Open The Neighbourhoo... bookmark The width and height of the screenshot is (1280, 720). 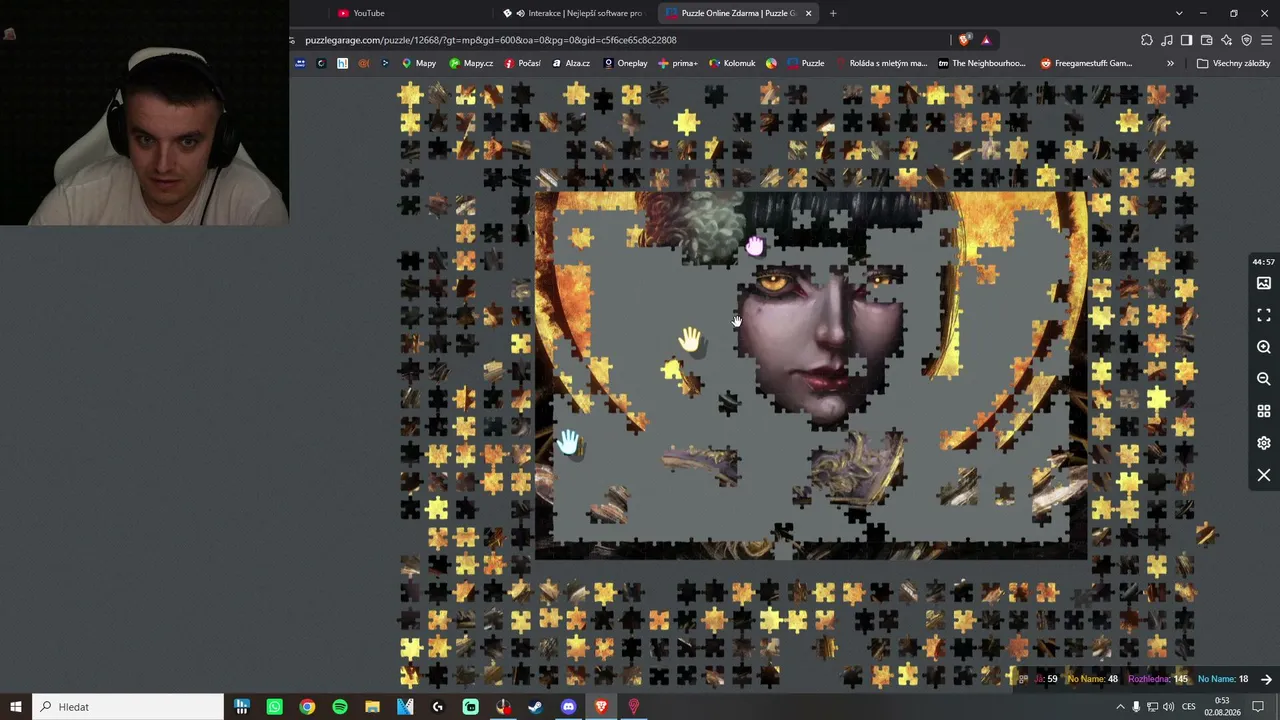click(x=982, y=63)
